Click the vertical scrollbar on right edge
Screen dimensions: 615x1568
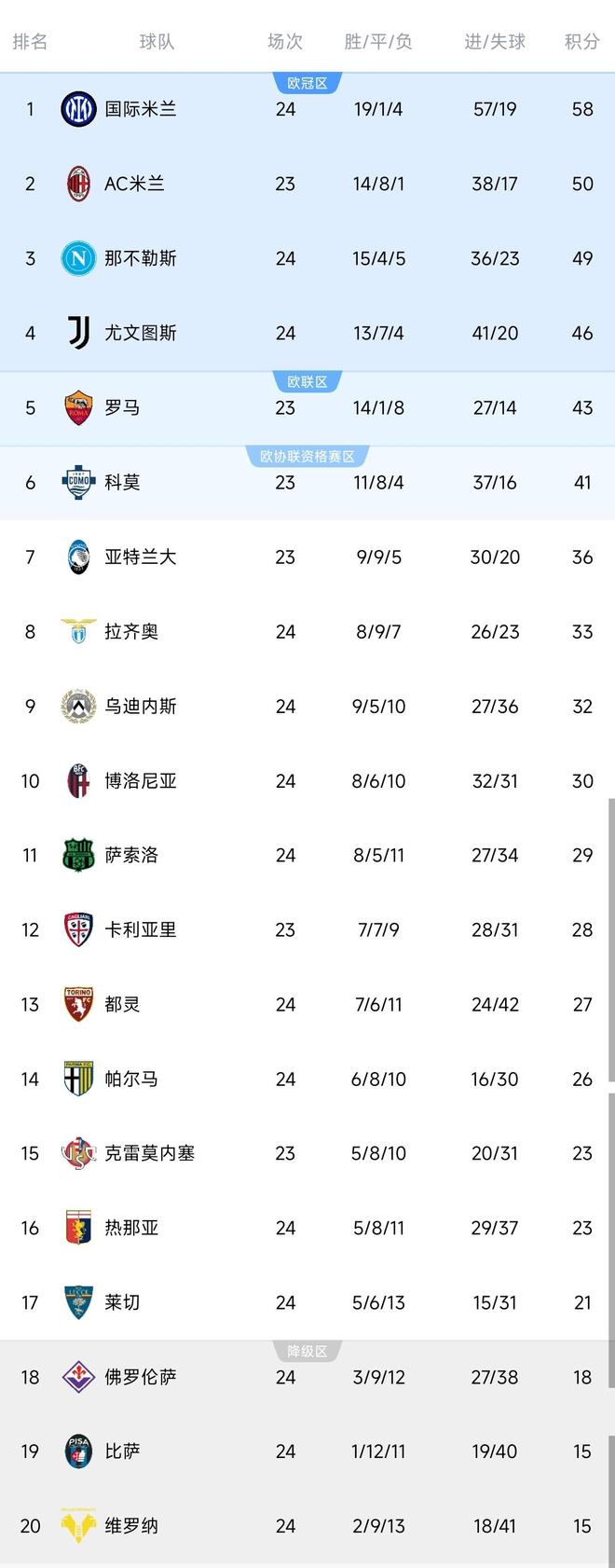(611, 932)
